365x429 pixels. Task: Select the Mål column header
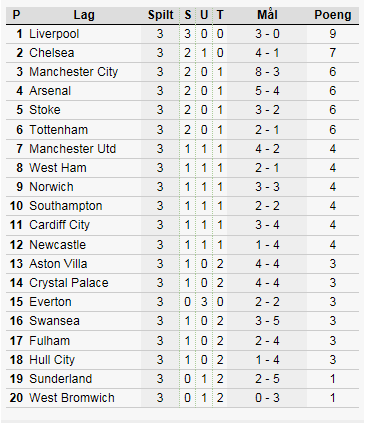pyautogui.click(x=267, y=15)
